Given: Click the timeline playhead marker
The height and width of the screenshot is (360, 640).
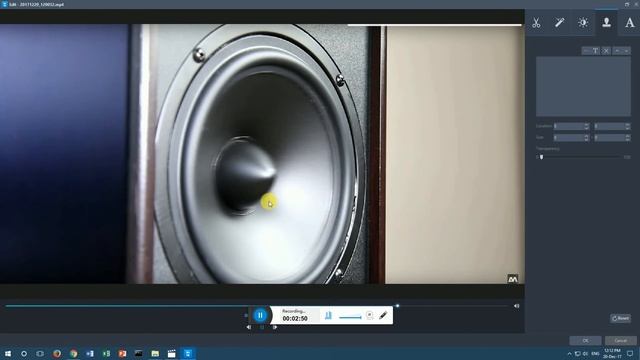Looking at the screenshot, I should 397,306.
